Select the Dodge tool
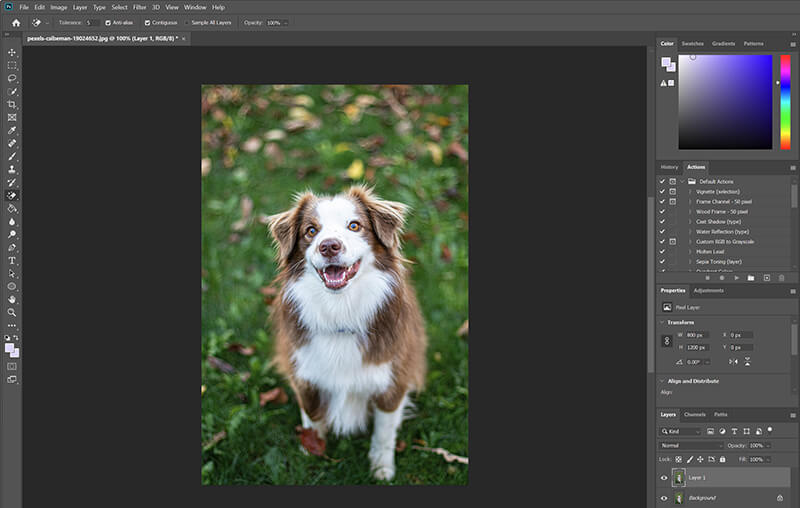 pos(12,235)
